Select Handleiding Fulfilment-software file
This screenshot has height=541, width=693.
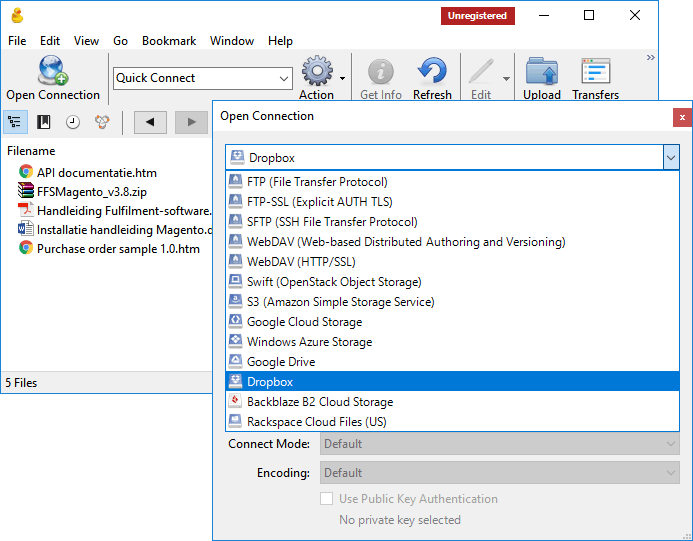(x=125, y=211)
